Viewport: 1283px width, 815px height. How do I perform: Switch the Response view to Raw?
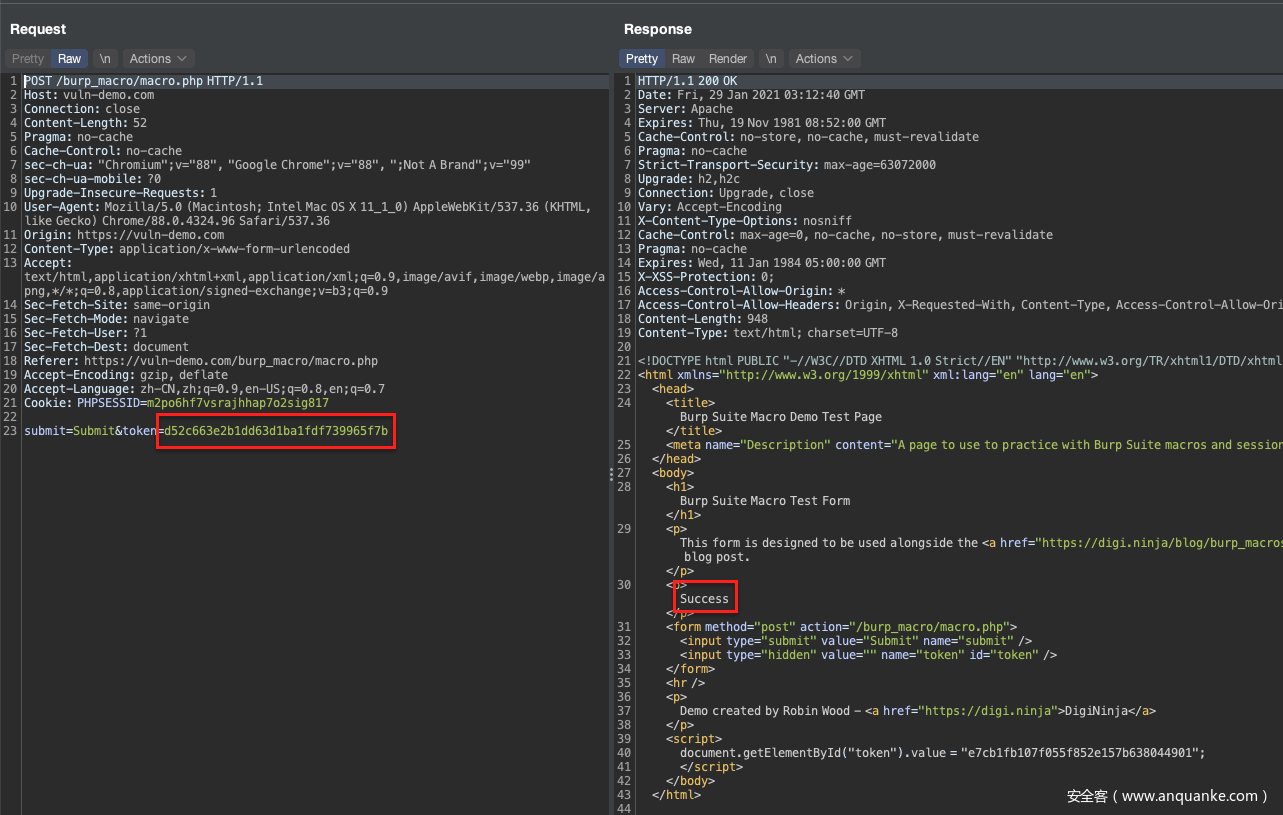tap(683, 59)
